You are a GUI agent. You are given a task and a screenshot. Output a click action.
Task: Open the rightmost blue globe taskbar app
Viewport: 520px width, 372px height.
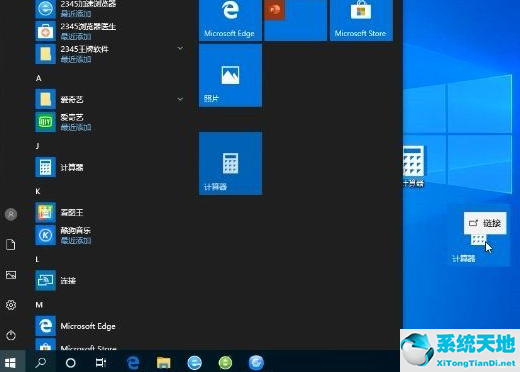click(x=256, y=363)
